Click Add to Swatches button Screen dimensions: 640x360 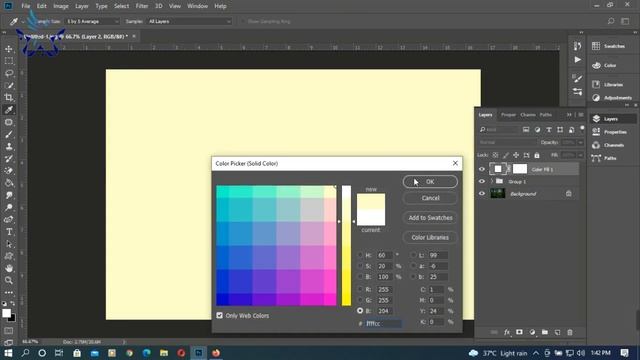430,218
